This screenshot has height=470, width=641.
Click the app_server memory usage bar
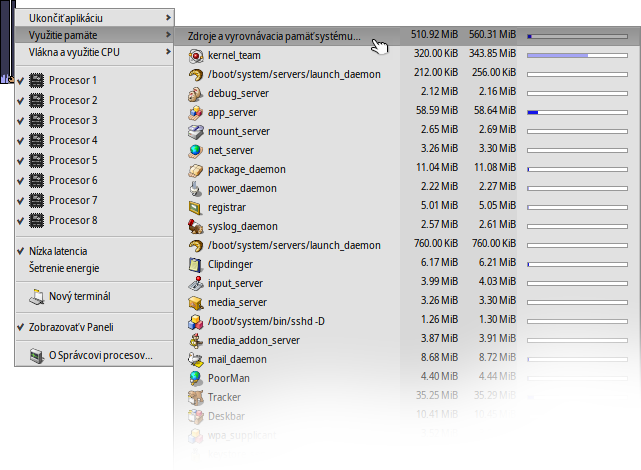coord(577,112)
